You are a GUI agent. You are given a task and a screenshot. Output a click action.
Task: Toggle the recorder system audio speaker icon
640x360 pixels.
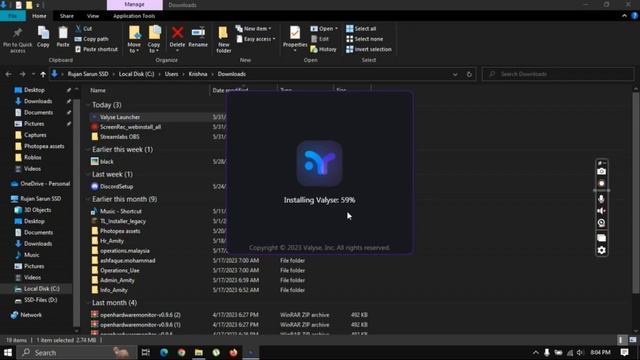(601, 211)
